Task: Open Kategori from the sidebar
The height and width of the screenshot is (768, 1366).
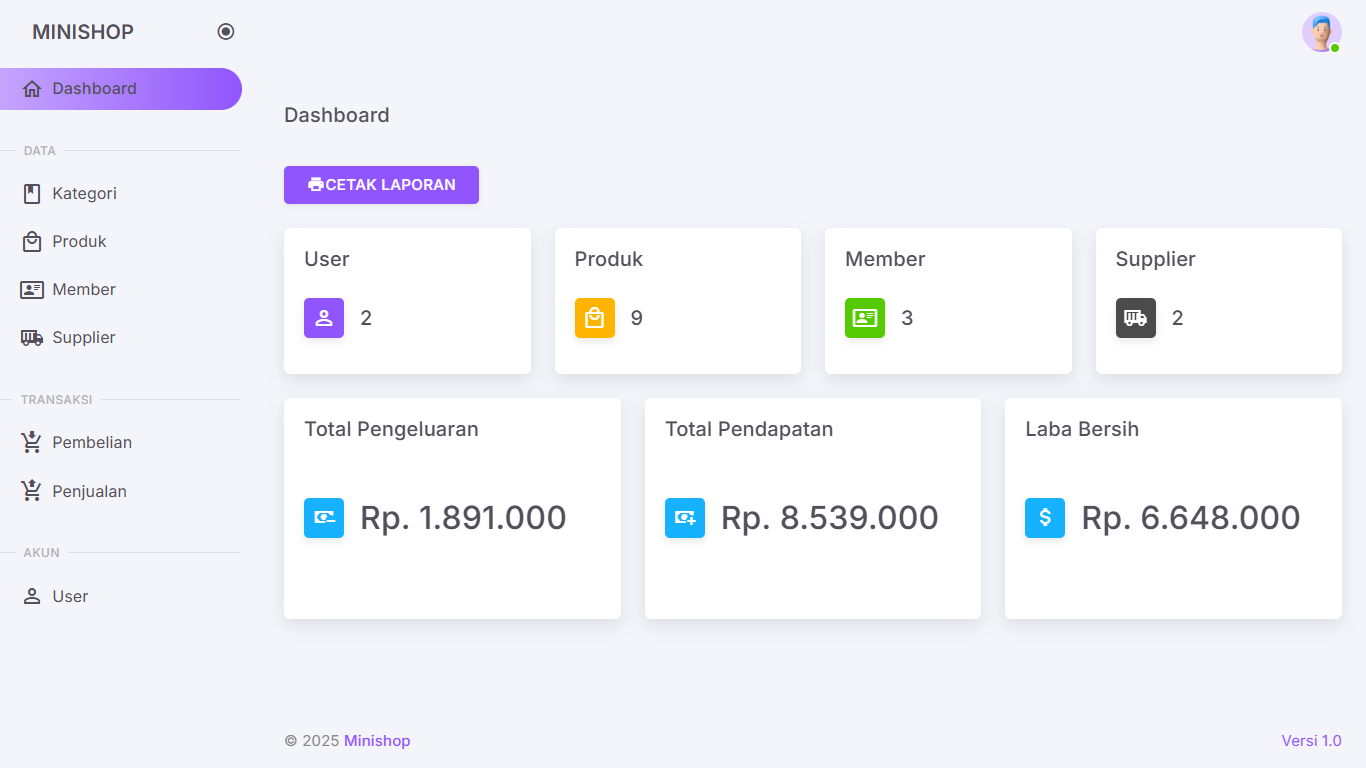Action: click(84, 194)
